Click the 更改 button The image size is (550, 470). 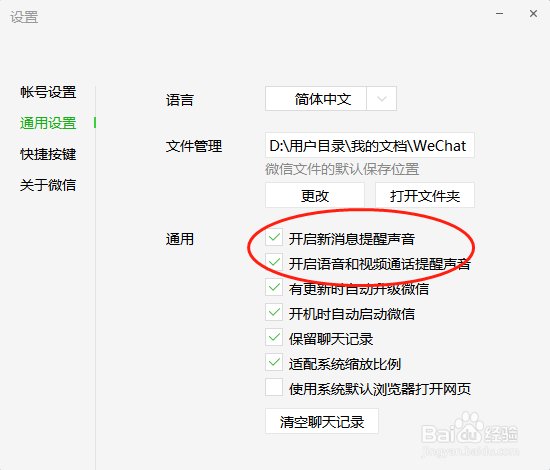click(x=315, y=195)
